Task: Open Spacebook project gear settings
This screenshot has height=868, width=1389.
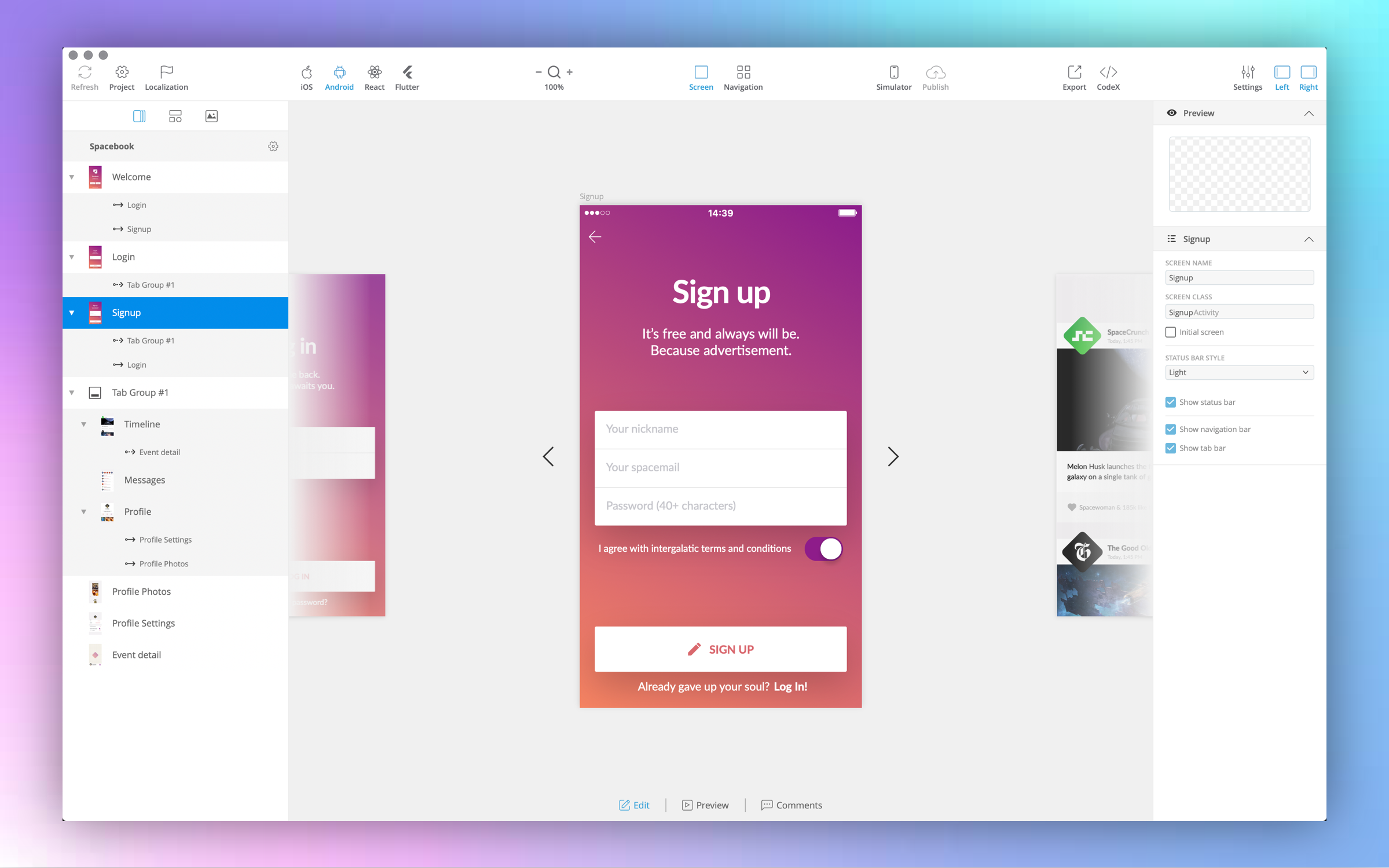Action: click(273, 147)
